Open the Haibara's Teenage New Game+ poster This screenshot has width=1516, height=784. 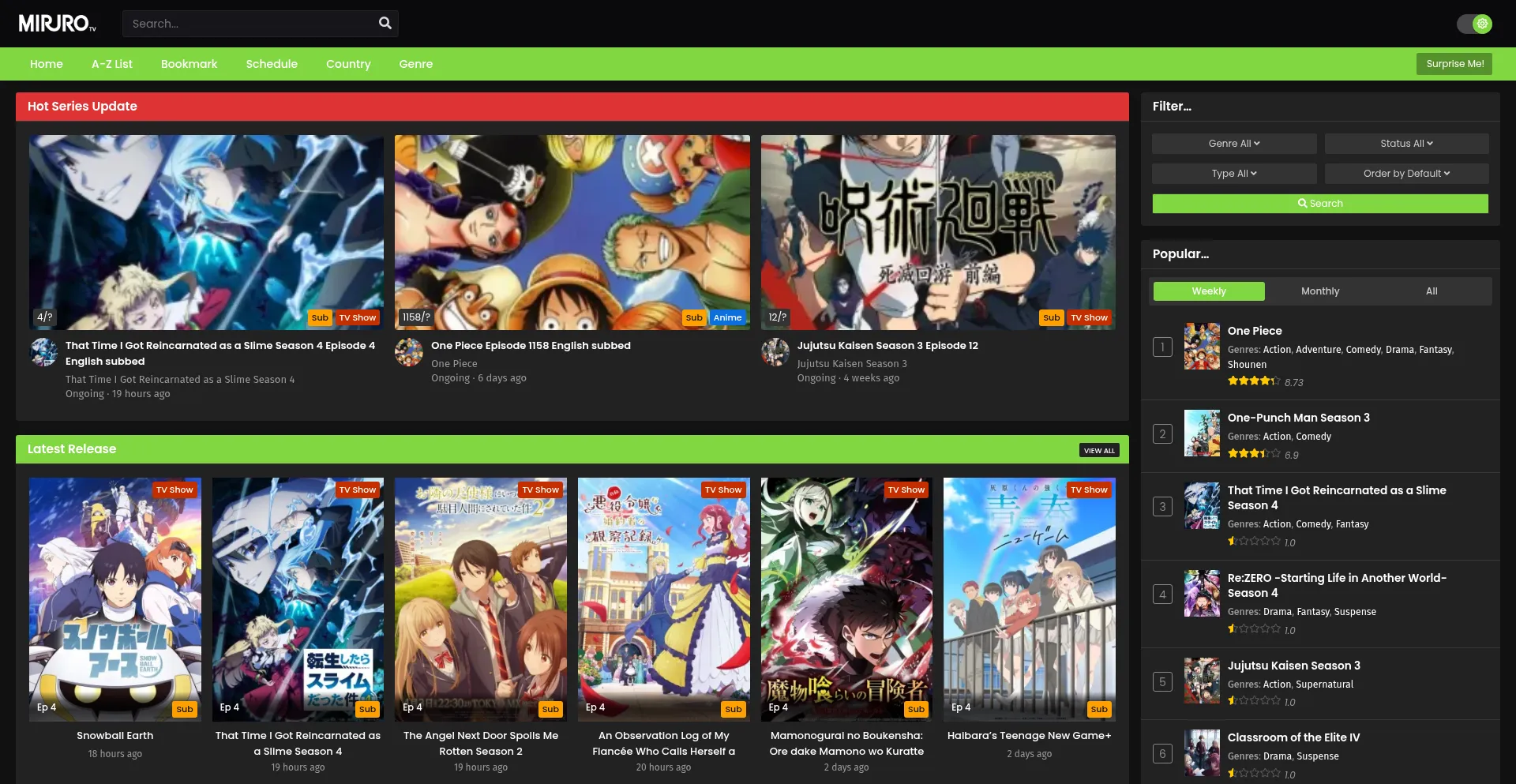1030,599
